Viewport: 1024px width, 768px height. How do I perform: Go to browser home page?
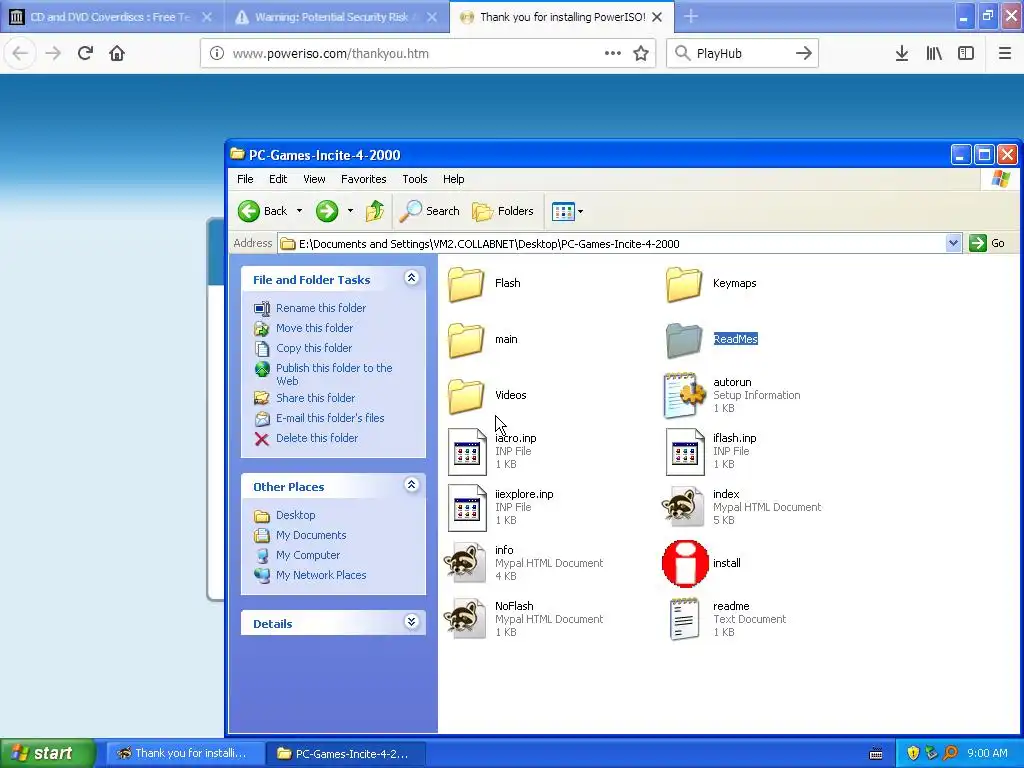coord(117,53)
